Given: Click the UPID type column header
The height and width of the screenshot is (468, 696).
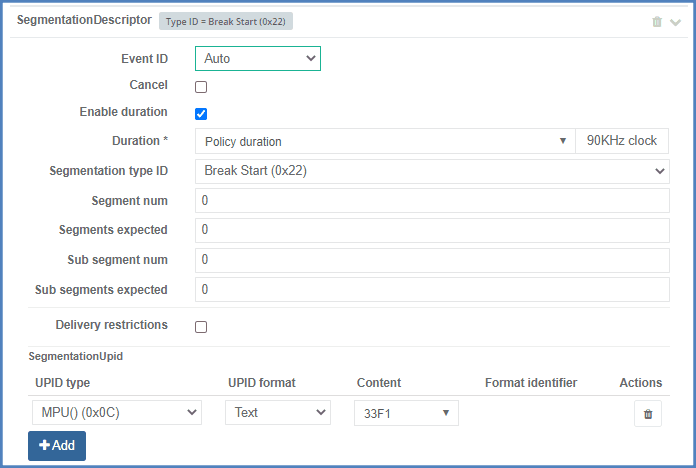Looking at the screenshot, I should 63,383.
